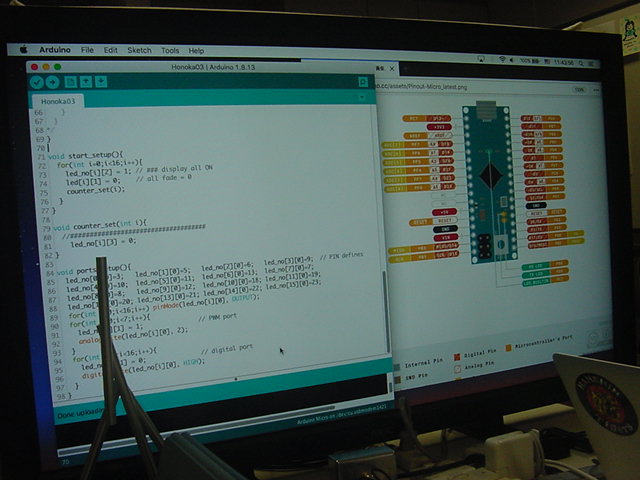Image resolution: width=640 pixels, height=480 pixels.
Task: Click the volume icon in menu bar
Action: click(x=511, y=60)
